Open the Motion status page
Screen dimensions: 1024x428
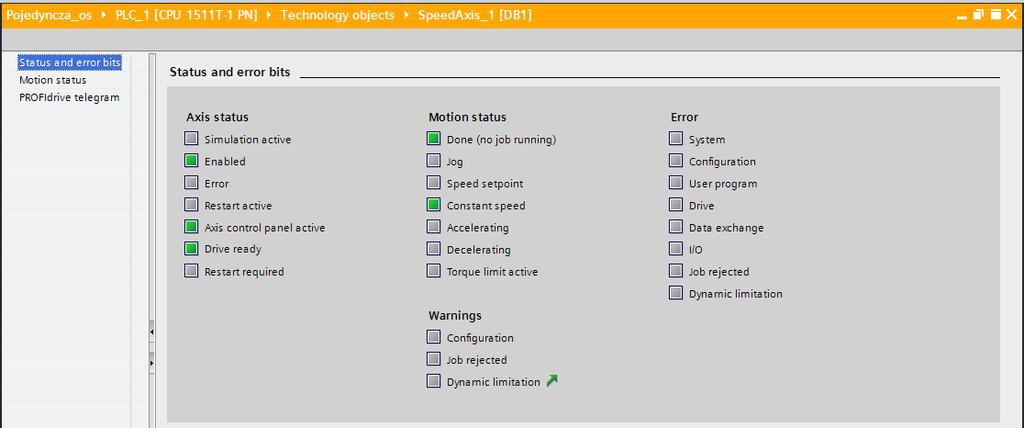tap(53, 80)
